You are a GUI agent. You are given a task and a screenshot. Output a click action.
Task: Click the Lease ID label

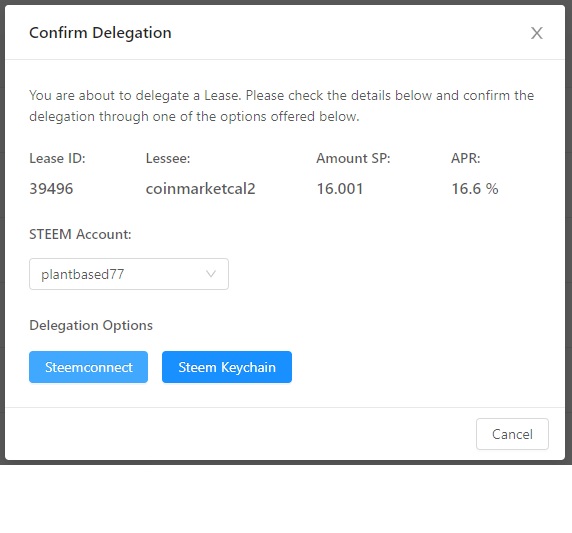(x=57, y=158)
